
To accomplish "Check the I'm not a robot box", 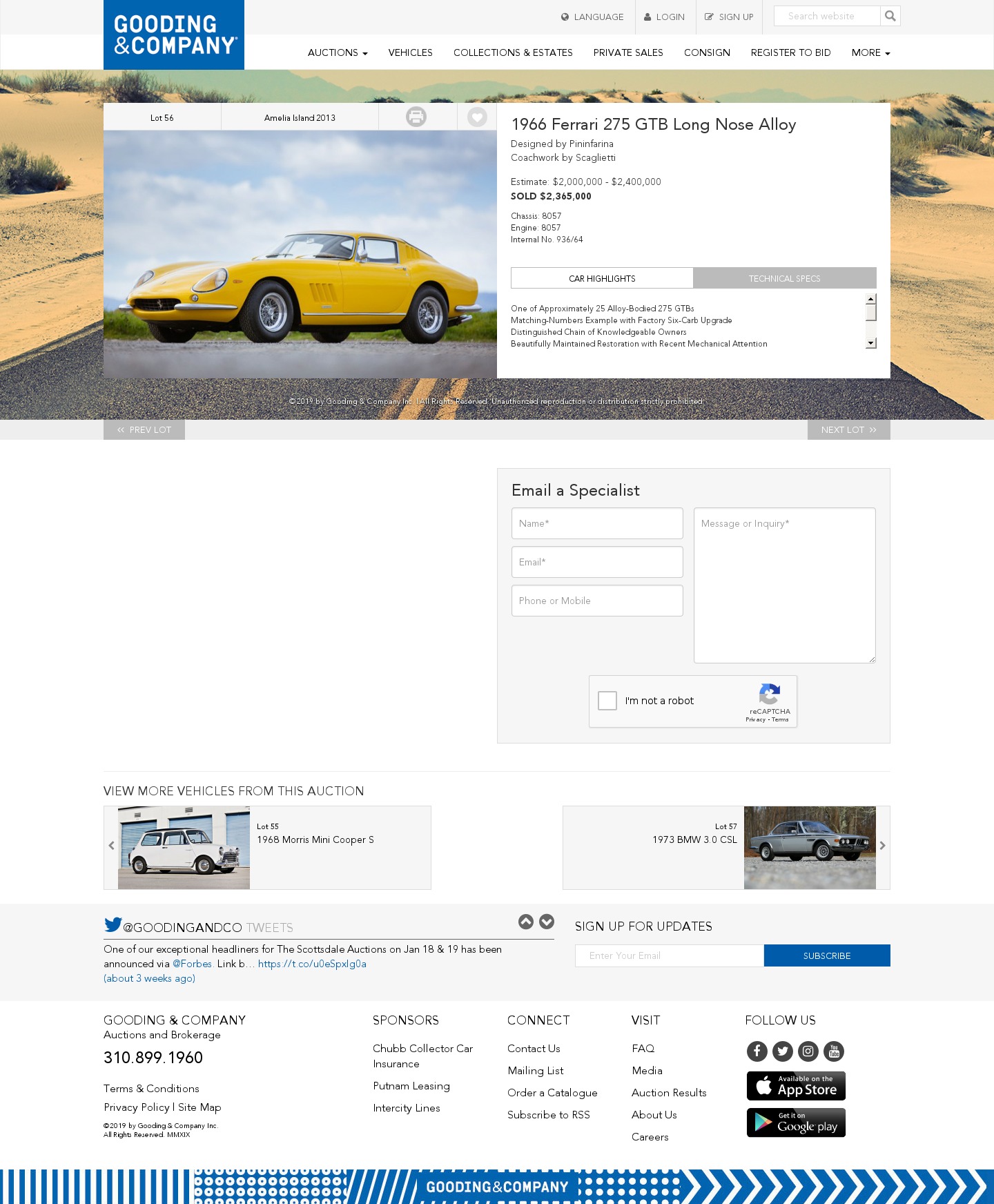I will [x=607, y=701].
